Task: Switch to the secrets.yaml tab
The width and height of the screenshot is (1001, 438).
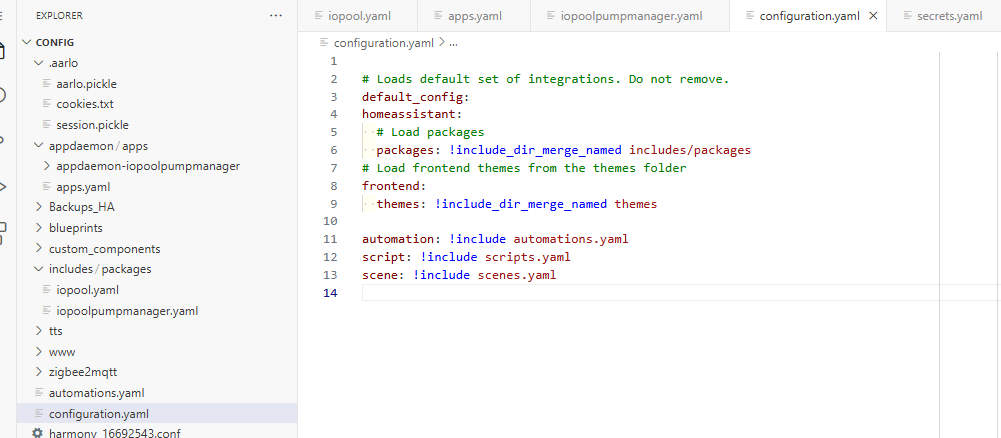Action: (944, 16)
